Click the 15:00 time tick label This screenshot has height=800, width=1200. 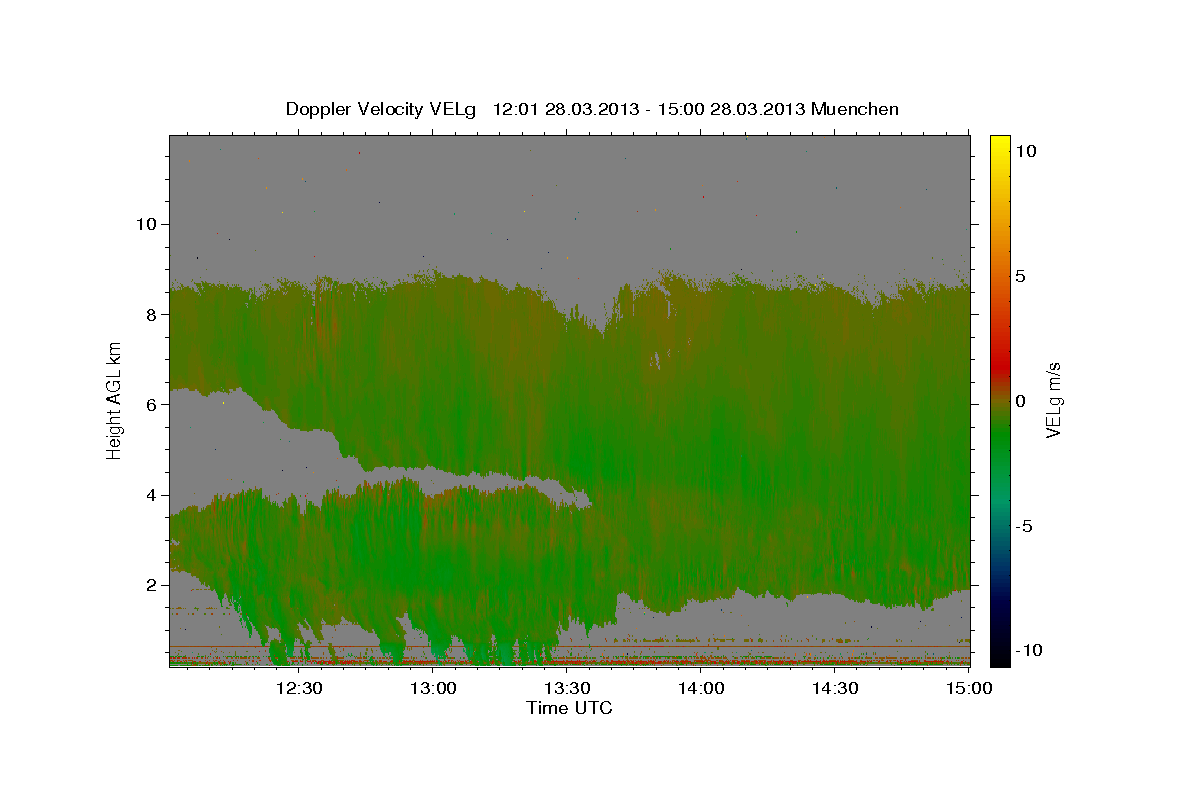coord(967,688)
